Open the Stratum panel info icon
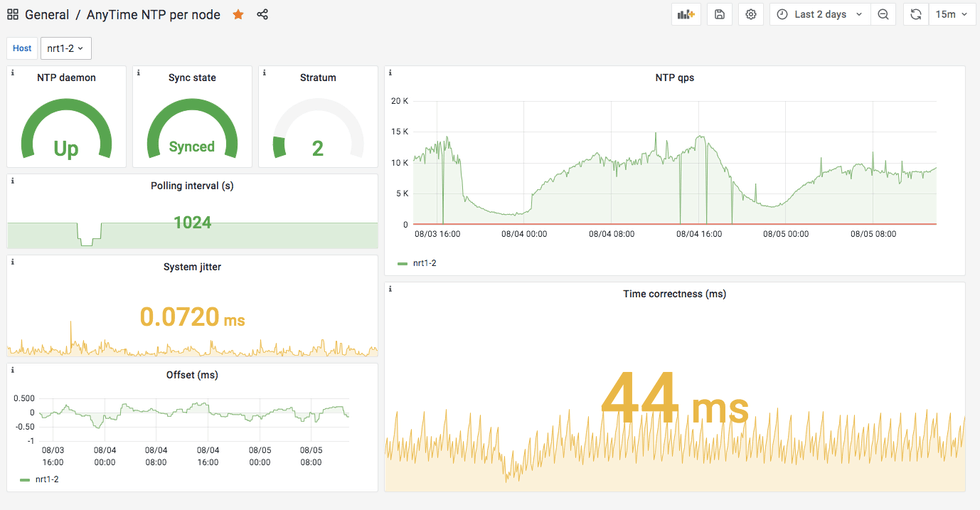Viewport: 980px width, 510px height. click(x=264, y=72)
